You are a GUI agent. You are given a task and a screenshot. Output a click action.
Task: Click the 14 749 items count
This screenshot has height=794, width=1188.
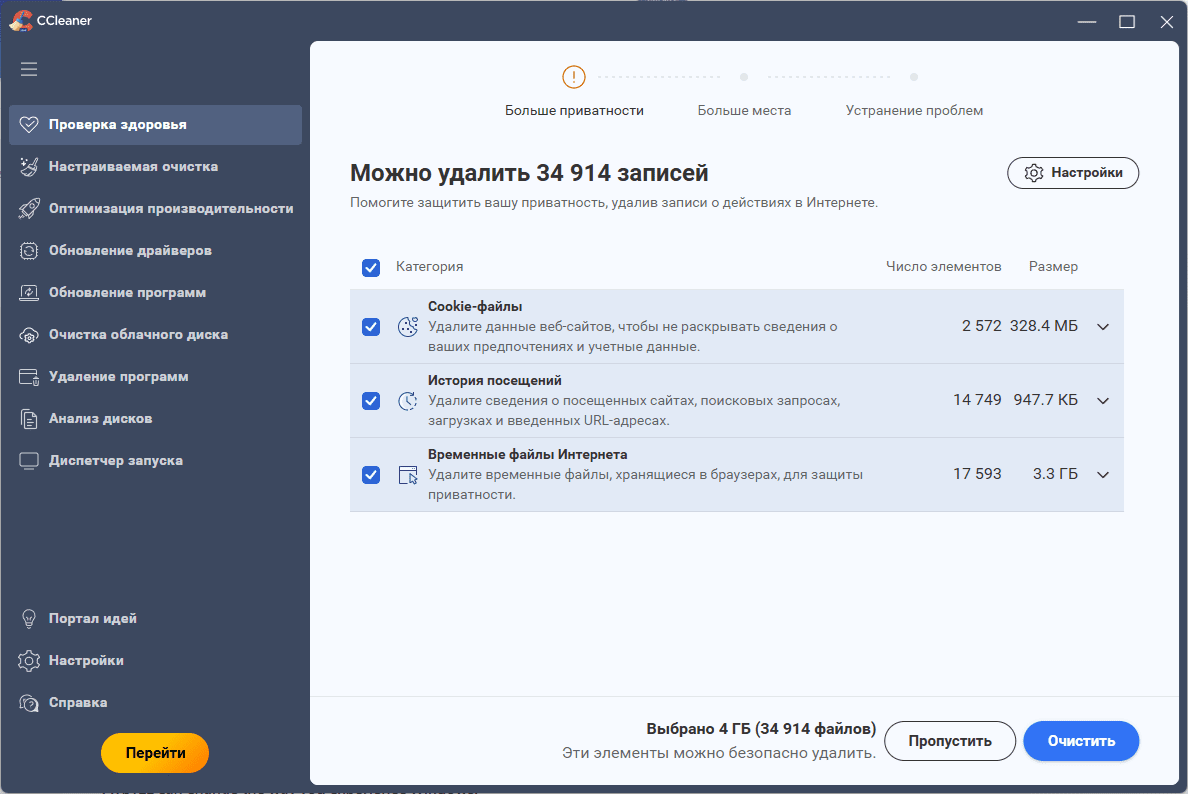(977, 399)
